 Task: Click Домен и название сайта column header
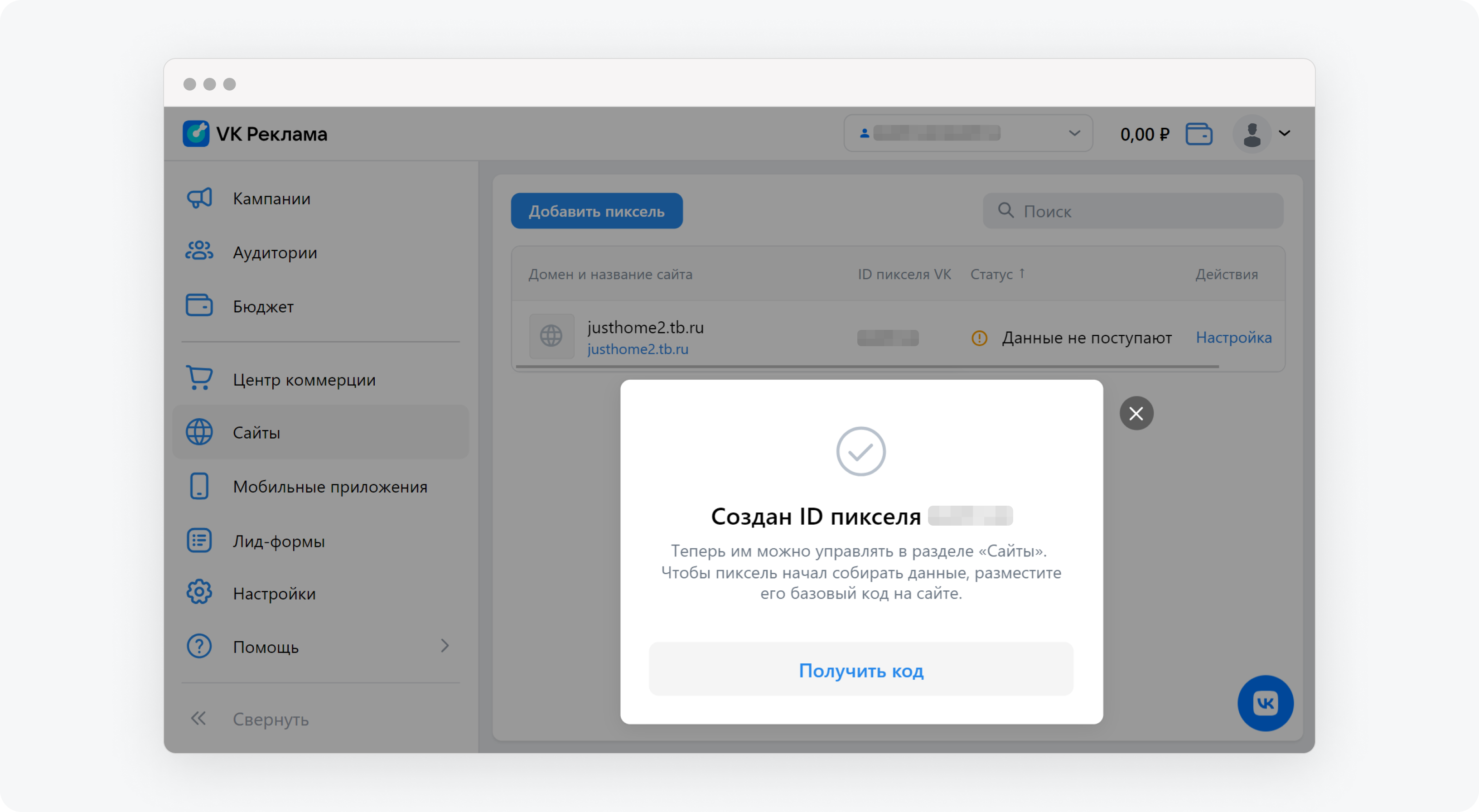click(x=610, y=274)
